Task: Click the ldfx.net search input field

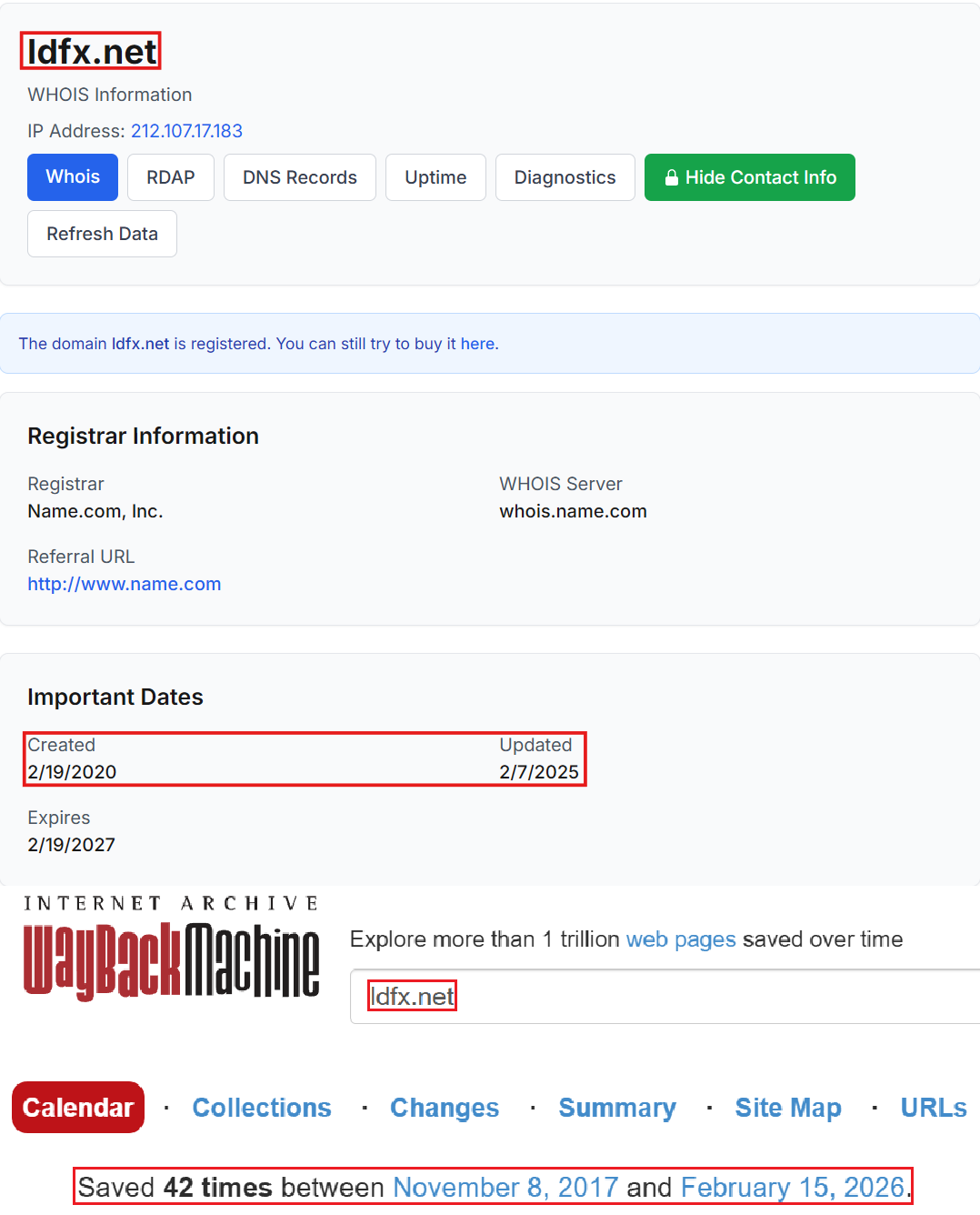Action: [545, 996]
